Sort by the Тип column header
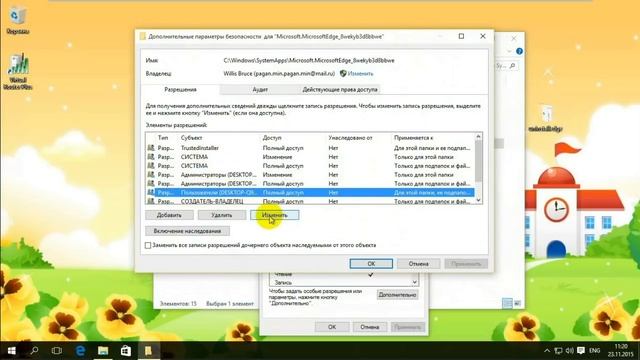This screenshot has width=640, height=360. click(x=163, y=138)
